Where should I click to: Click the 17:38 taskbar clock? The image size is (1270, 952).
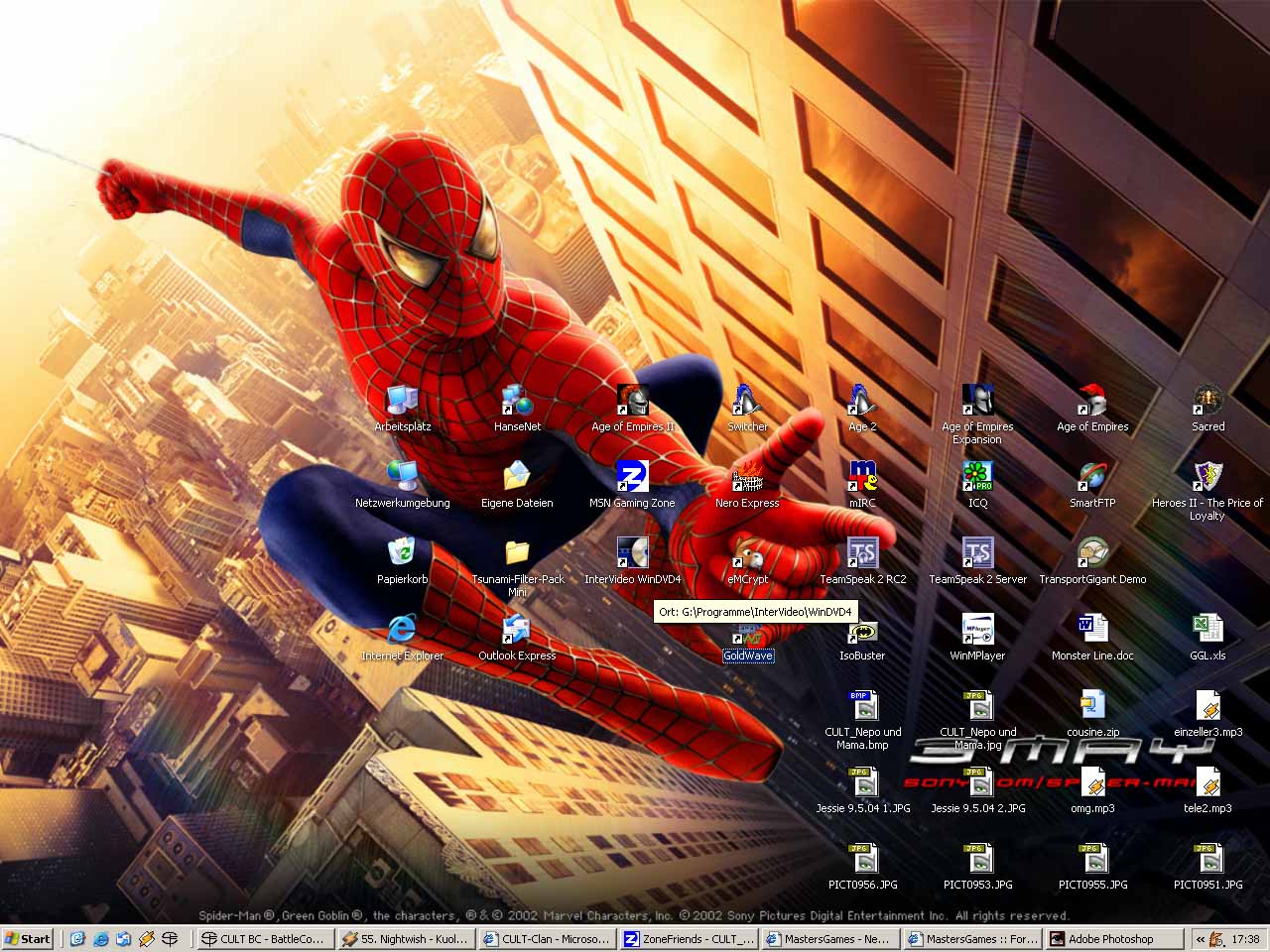coord(1245,938)
